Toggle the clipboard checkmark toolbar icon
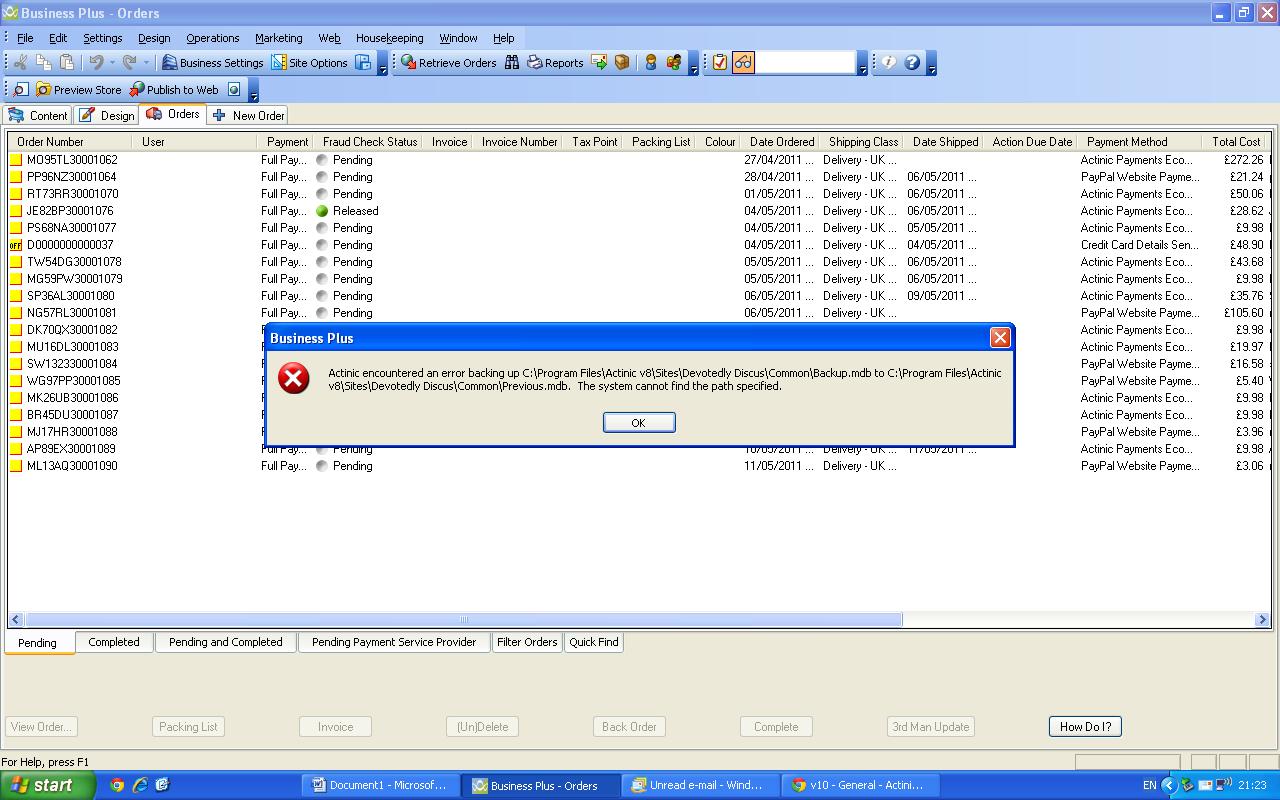The width and height of the screenshot is (1280, 800). point(719,63)
